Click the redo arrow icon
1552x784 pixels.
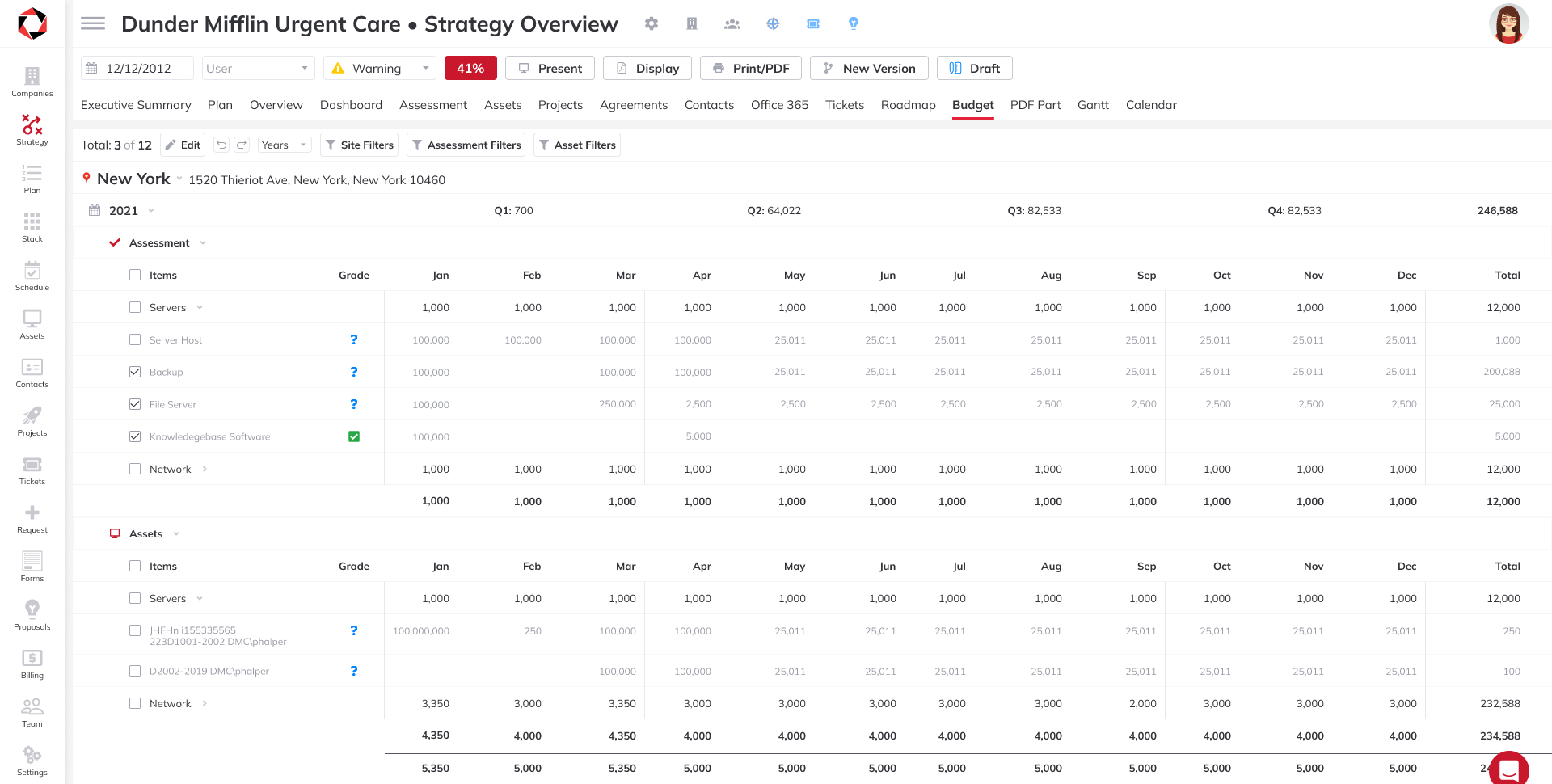242,145
